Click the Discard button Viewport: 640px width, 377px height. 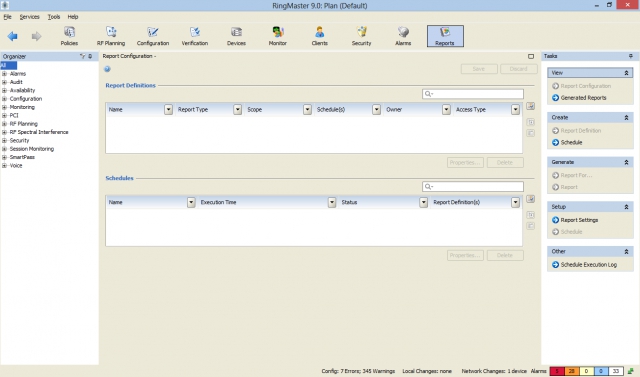(x=518, y=69)
